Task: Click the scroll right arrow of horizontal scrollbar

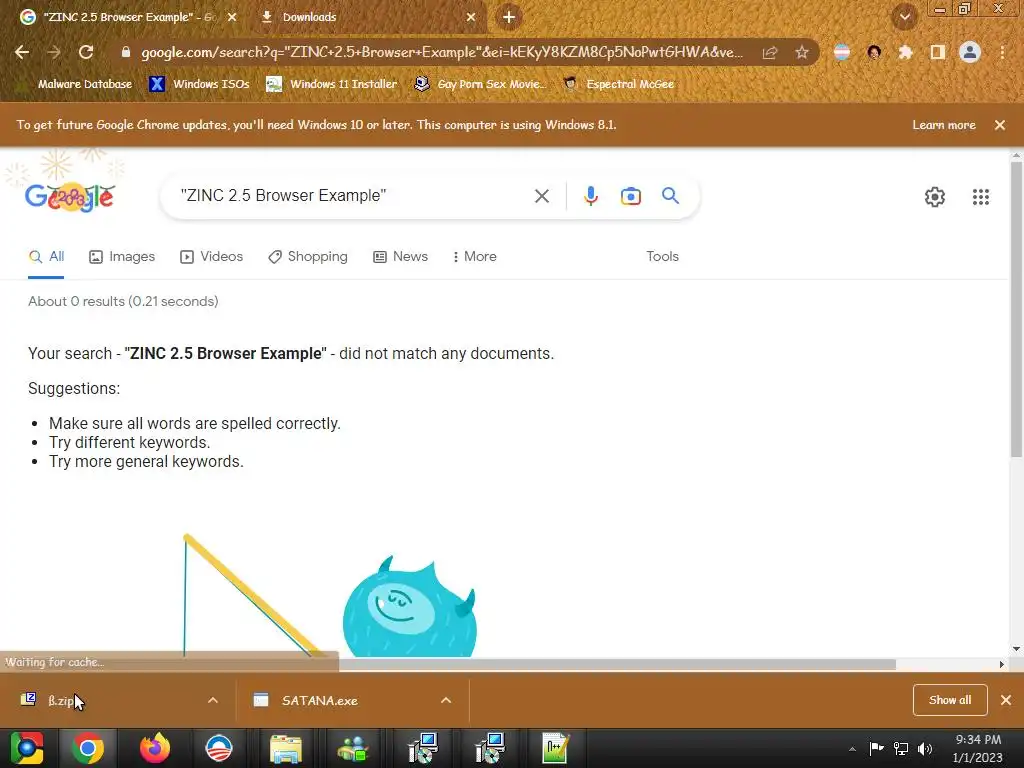Action: (1002, 664)
